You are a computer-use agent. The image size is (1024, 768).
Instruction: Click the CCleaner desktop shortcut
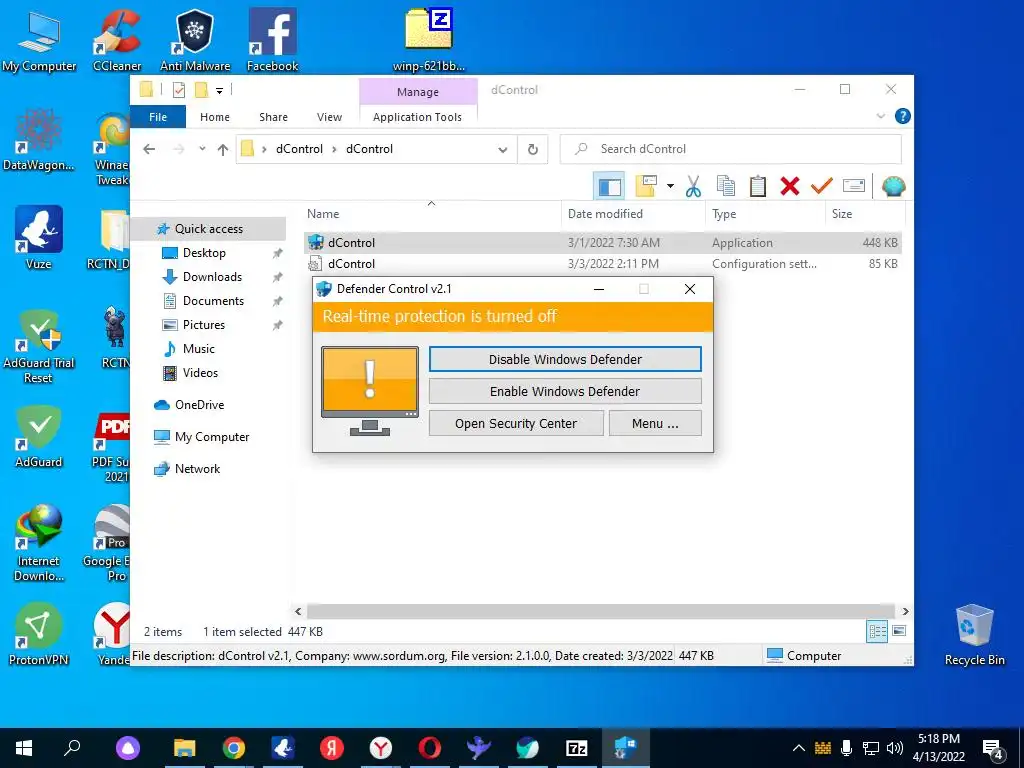click(117, 40)
